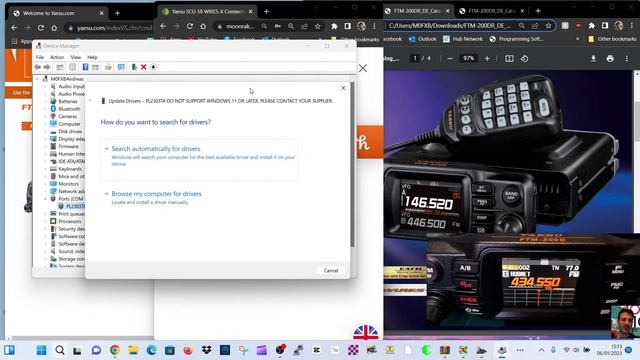Click Help blue question icon in toolbar
640x360 pixels.
pos(85,67)
